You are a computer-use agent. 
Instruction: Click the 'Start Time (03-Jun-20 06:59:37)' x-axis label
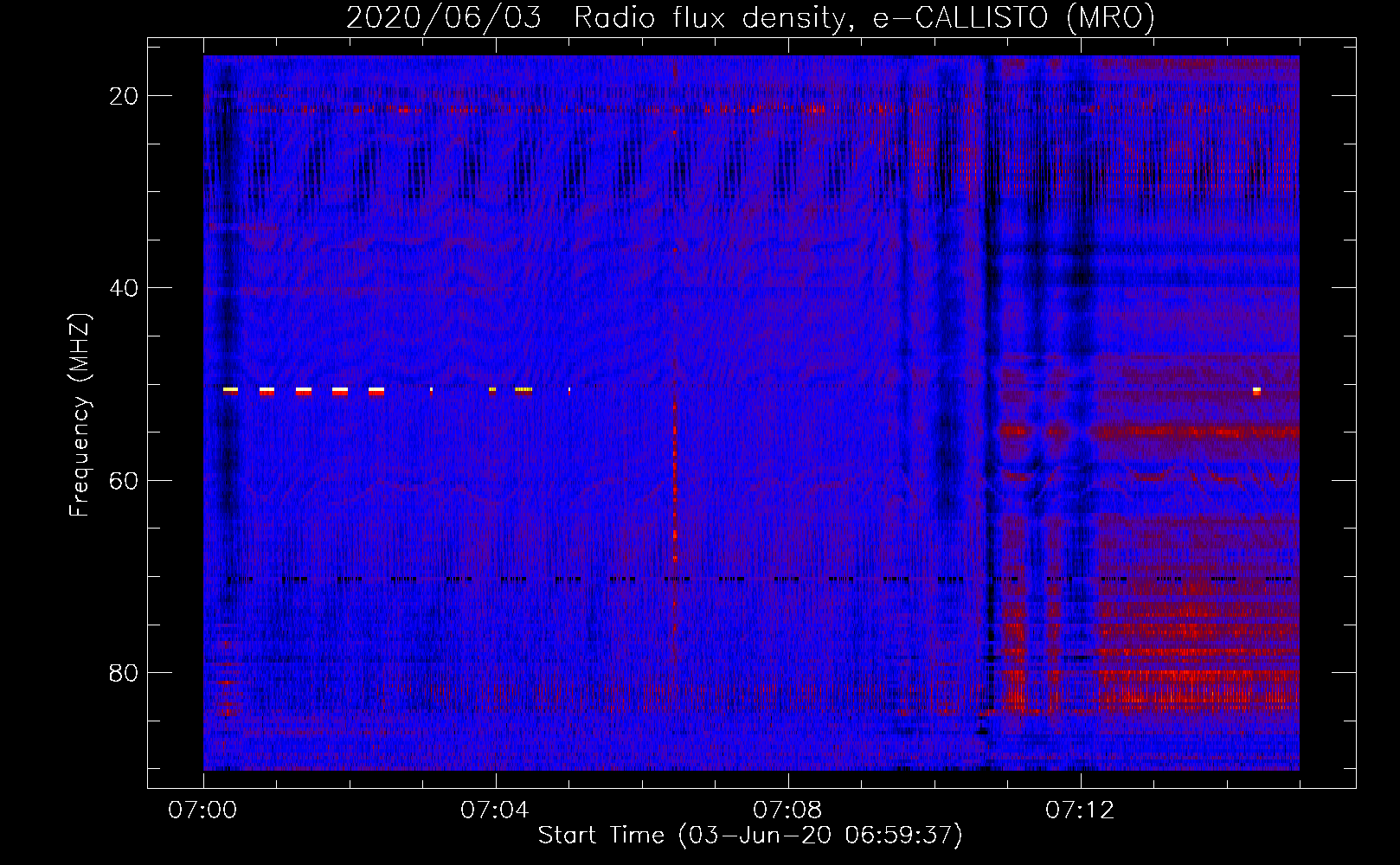point(750,836)
